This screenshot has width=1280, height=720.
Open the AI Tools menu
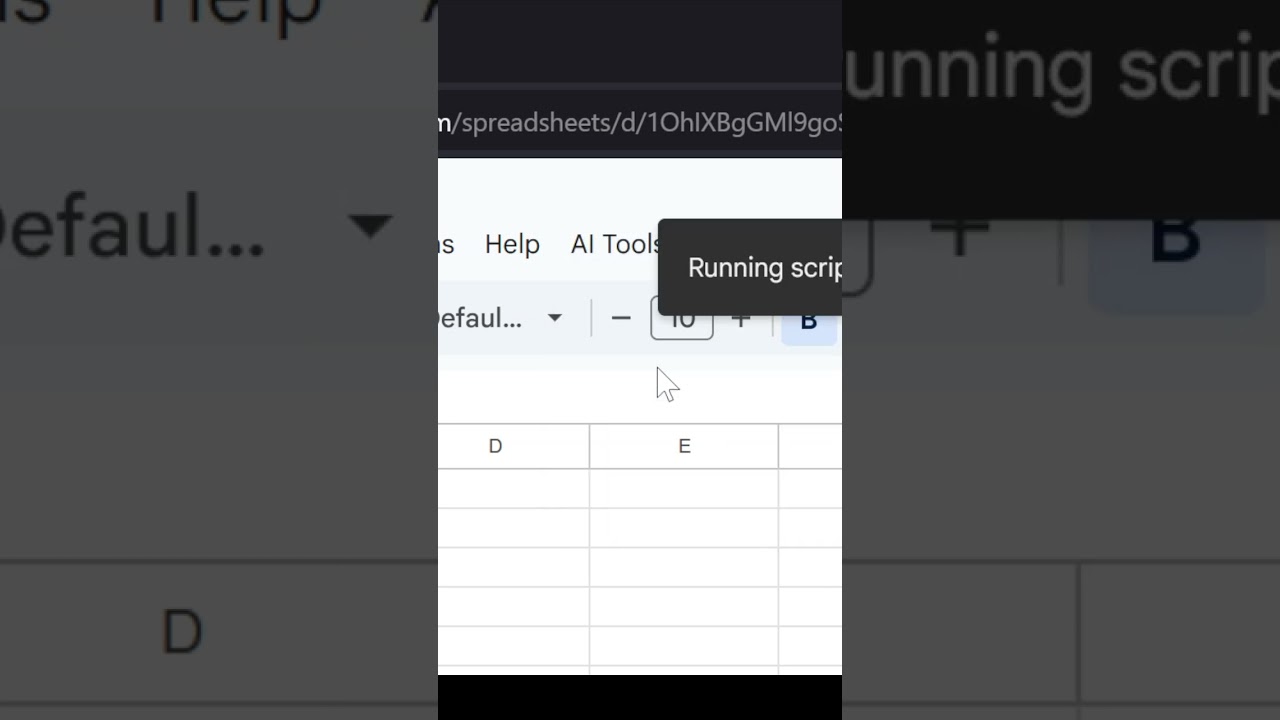614,244
